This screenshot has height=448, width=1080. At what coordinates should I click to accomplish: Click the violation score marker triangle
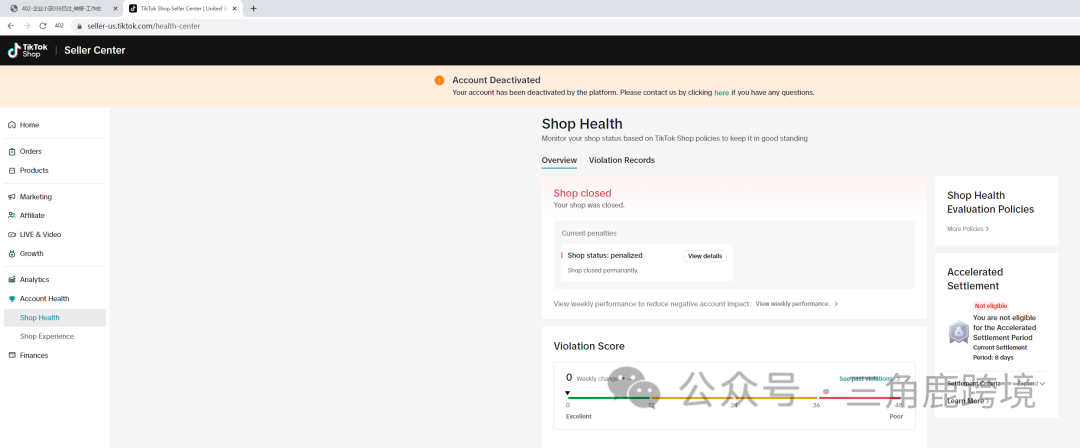pos(568,393)
